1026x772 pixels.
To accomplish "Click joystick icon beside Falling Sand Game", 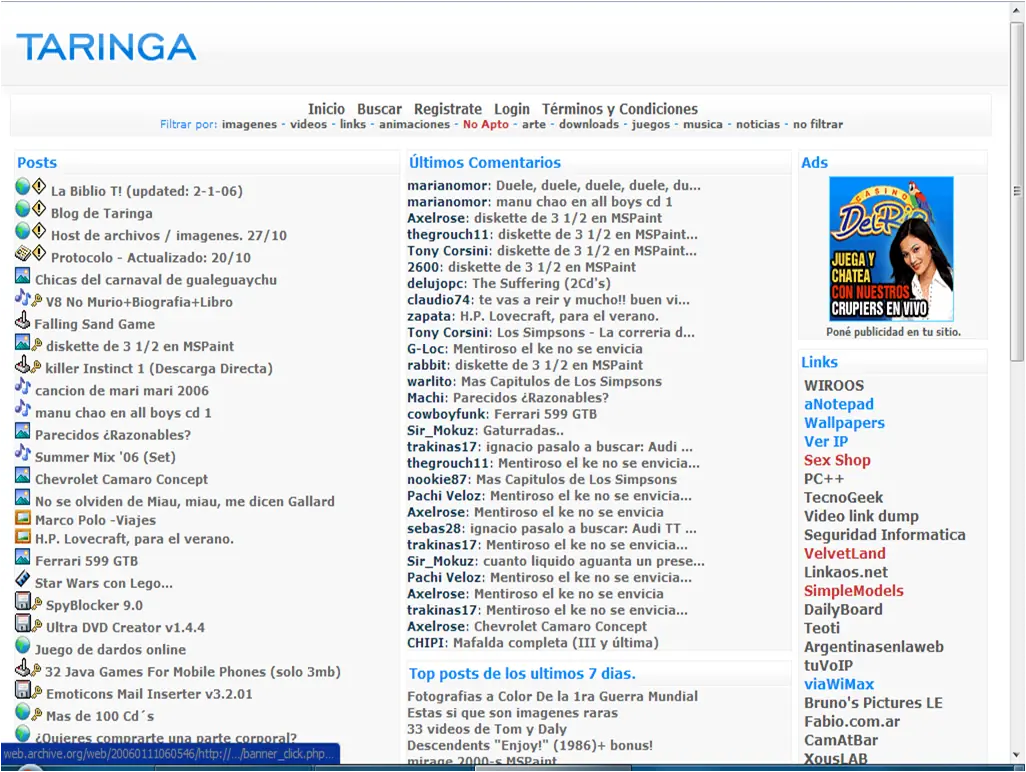I will click(23, 321).
